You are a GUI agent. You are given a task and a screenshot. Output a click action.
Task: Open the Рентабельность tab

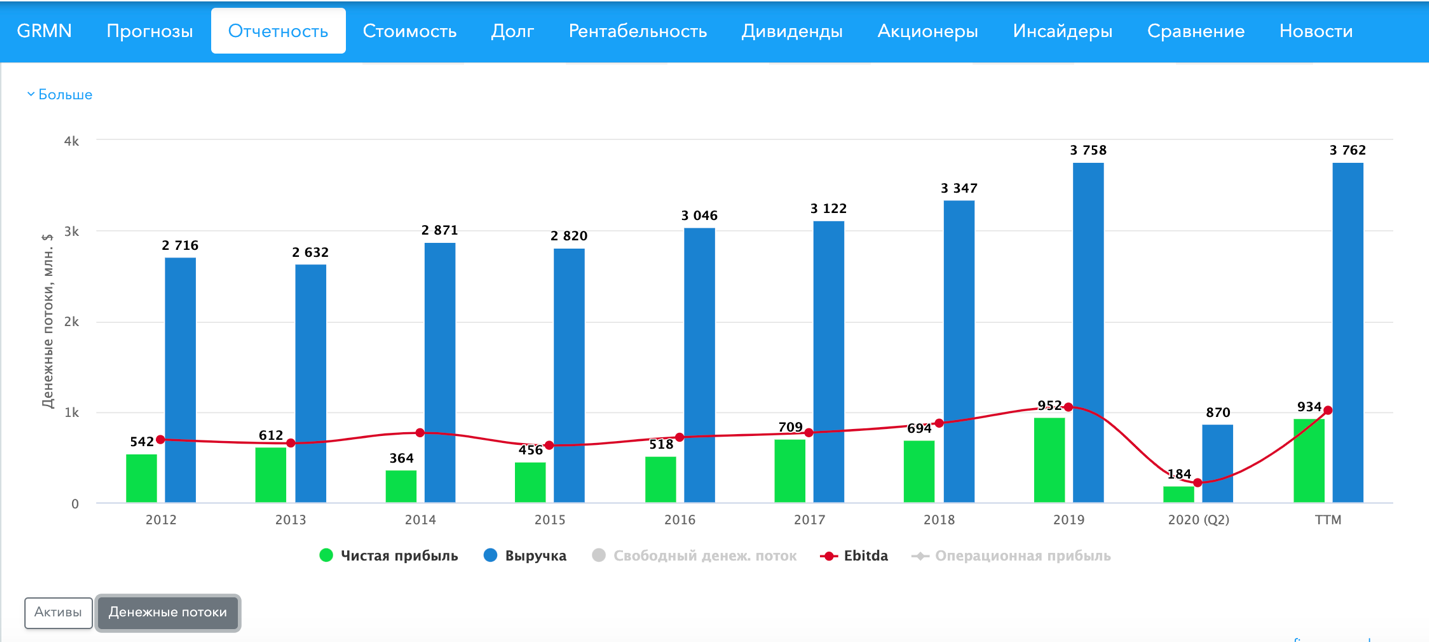tap(637, 31)
